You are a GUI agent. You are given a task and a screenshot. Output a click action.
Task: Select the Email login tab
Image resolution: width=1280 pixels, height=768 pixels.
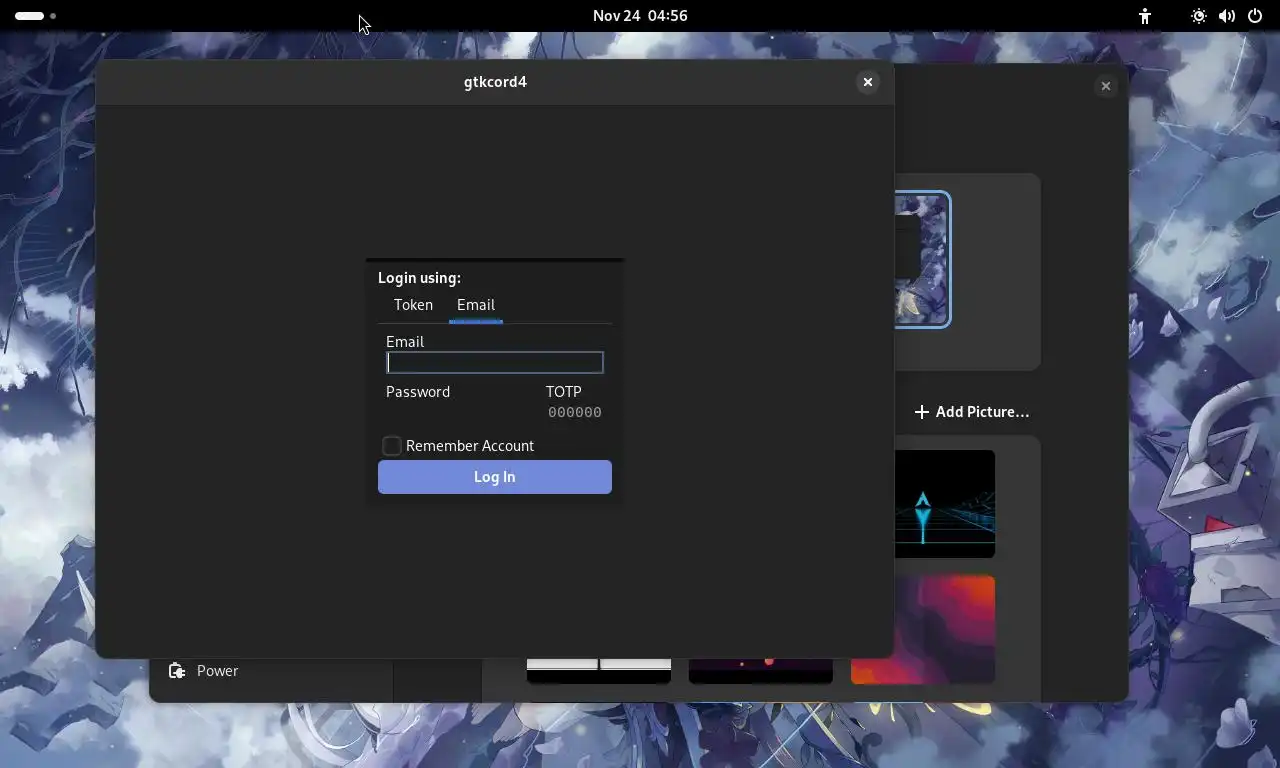tap(476, 305)
